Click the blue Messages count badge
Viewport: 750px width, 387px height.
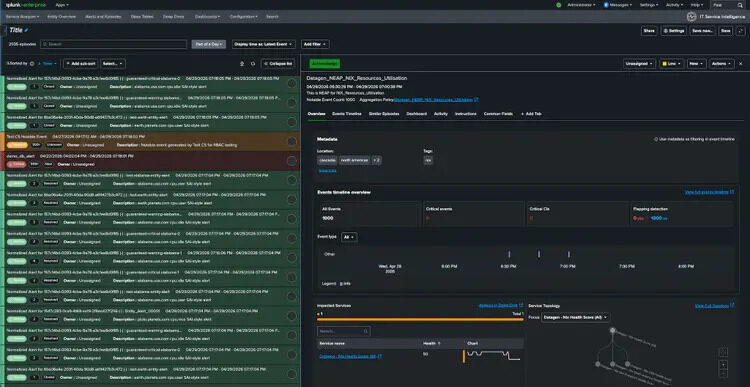pos(606,5)
